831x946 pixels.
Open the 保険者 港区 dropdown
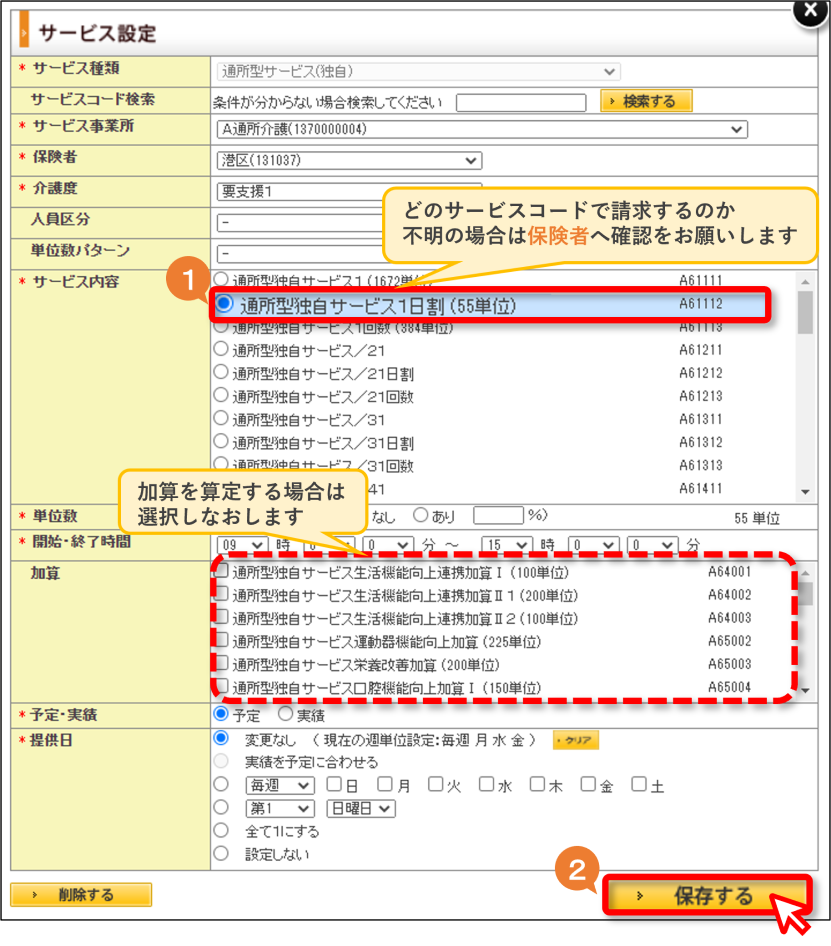[349, 160]
